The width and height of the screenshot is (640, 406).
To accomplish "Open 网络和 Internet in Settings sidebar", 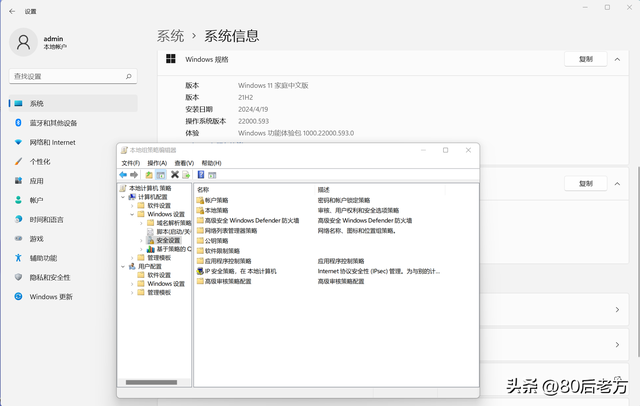I will pyautogui.click(x=73, y=142).
